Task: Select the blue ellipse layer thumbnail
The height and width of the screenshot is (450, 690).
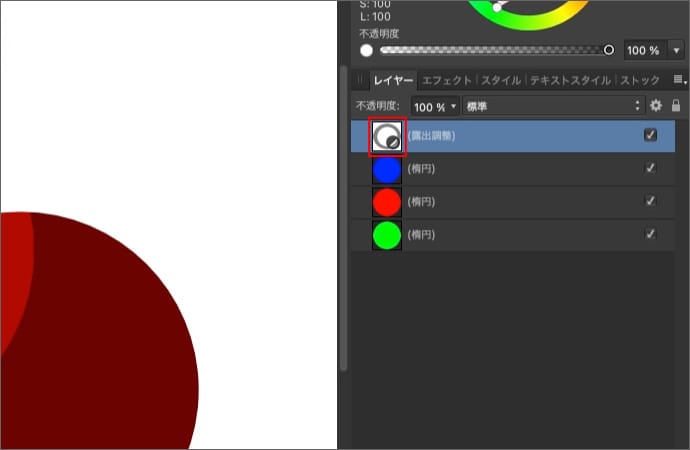Action: coord(386,170)
